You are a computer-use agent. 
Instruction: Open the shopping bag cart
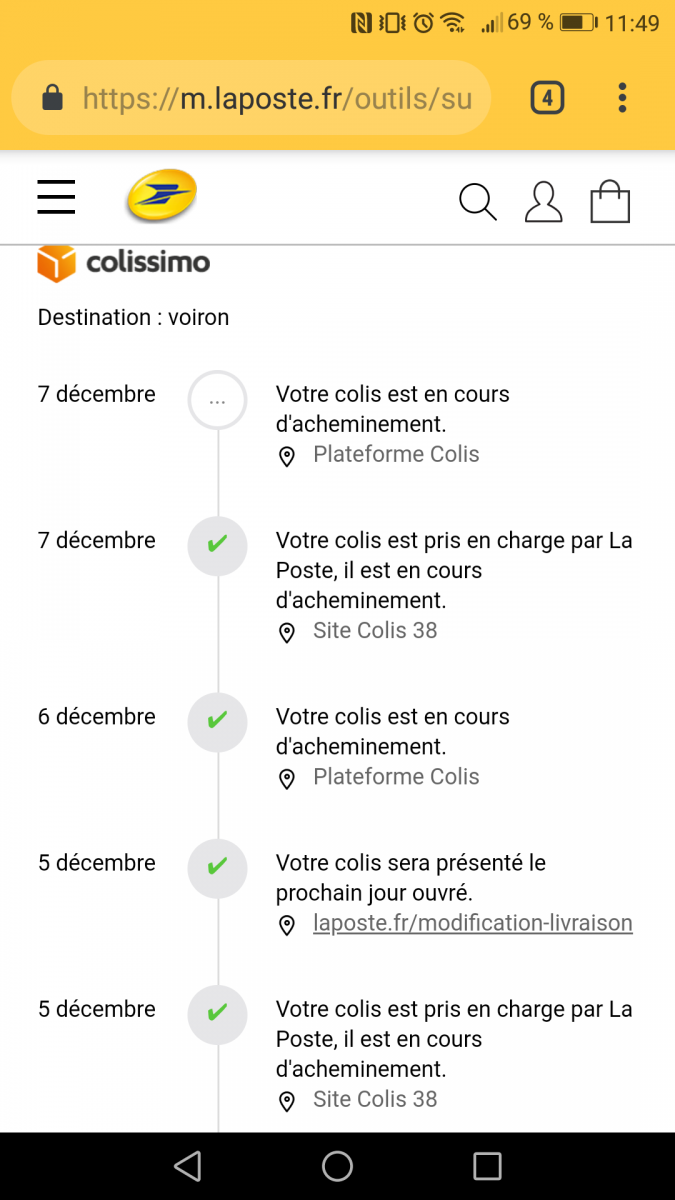pyautogui.click(x=610, y=201)
